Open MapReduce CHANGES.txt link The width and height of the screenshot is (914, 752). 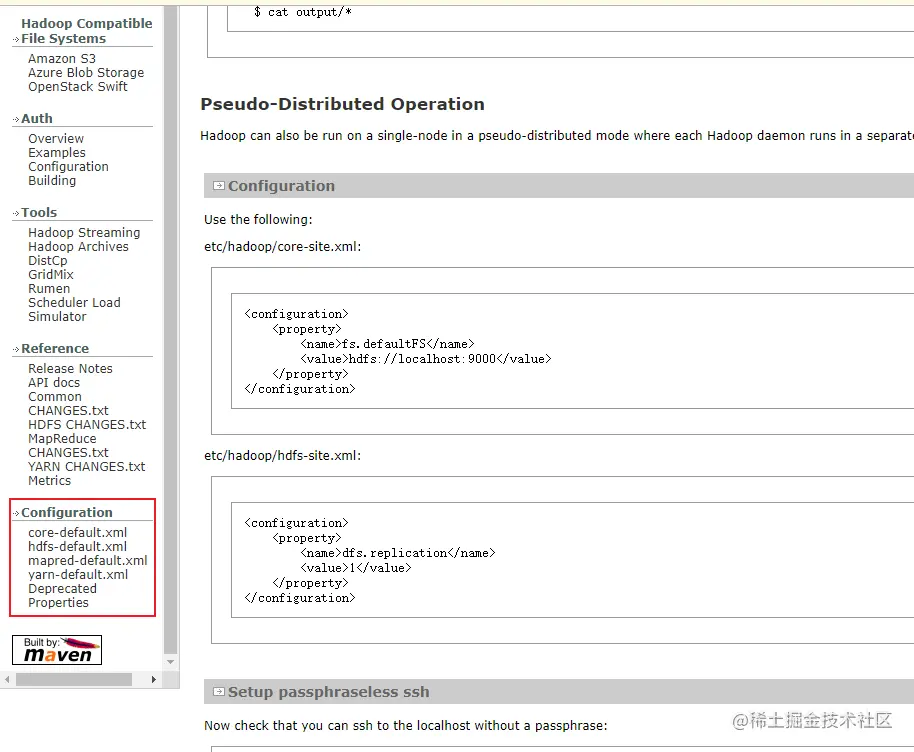(68, 445)
